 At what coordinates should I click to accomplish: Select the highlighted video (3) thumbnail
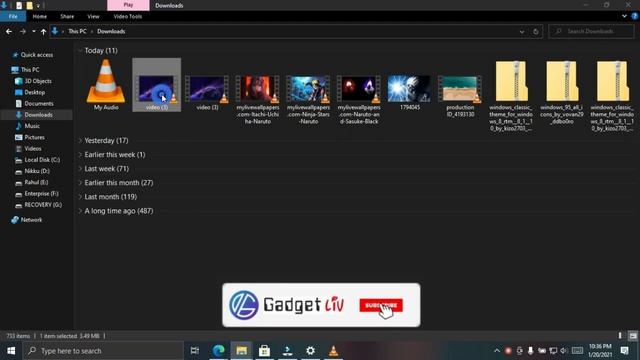tap(156, 85)
